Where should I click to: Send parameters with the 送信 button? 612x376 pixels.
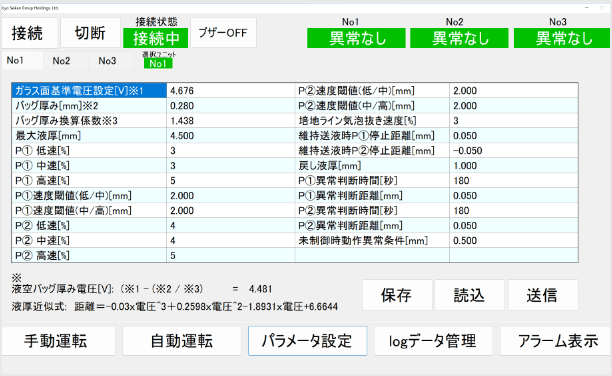pos(543,295)
